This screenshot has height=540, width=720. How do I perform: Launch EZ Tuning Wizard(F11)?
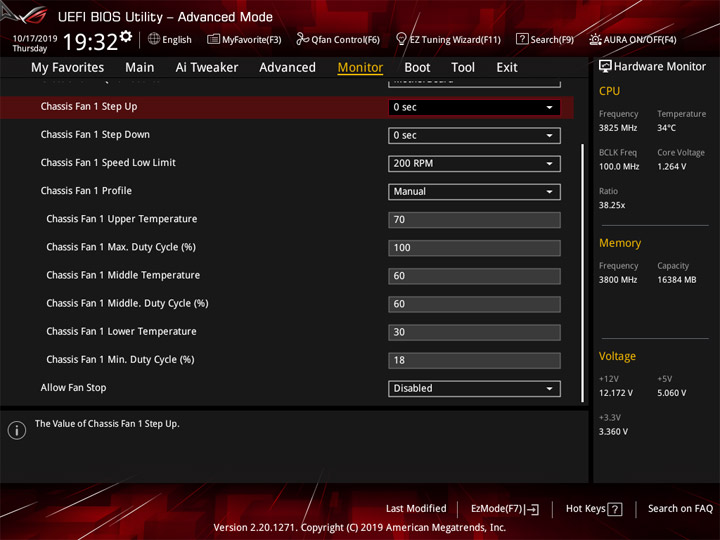(x=448, y=39)
